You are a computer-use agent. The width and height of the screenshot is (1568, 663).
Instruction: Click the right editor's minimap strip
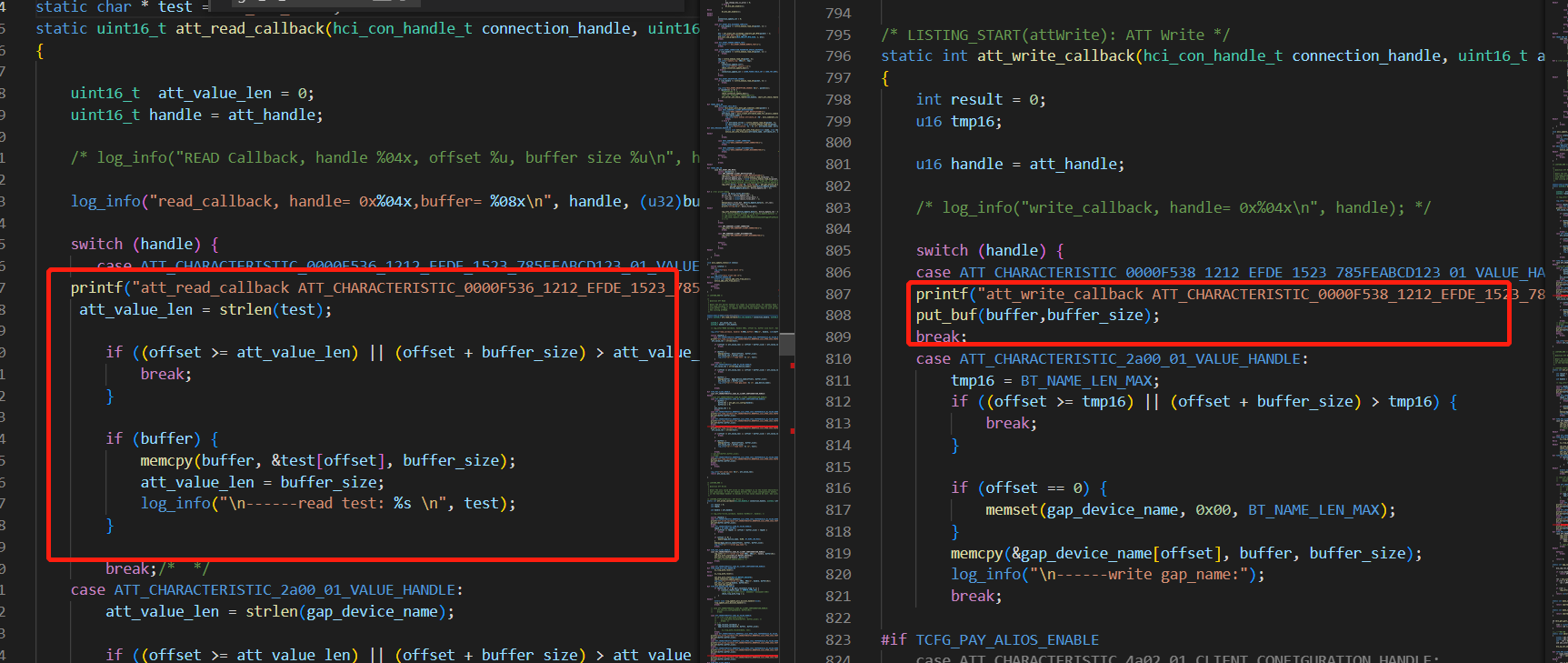tap(1560, 331)
